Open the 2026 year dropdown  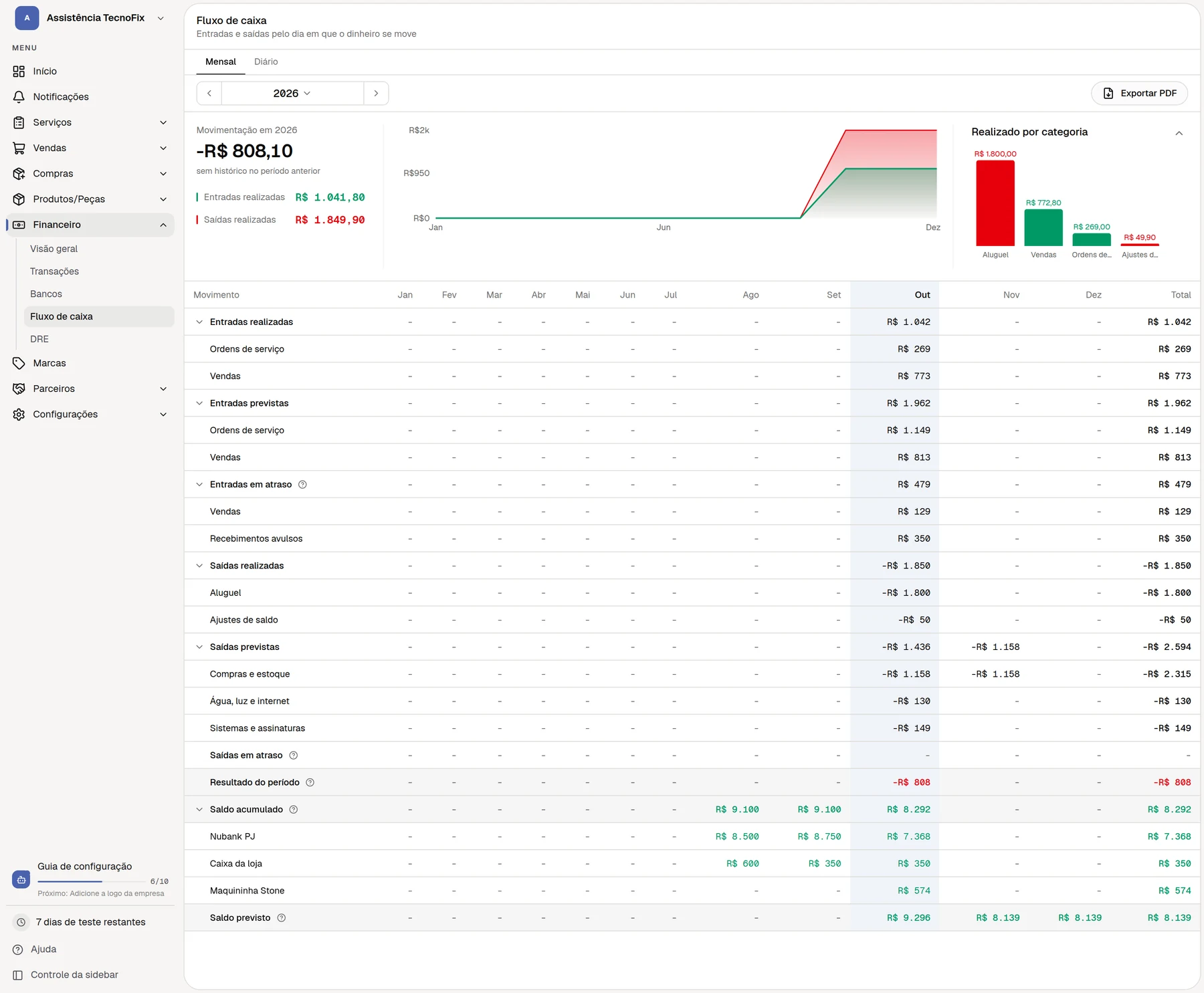point(292,94)
